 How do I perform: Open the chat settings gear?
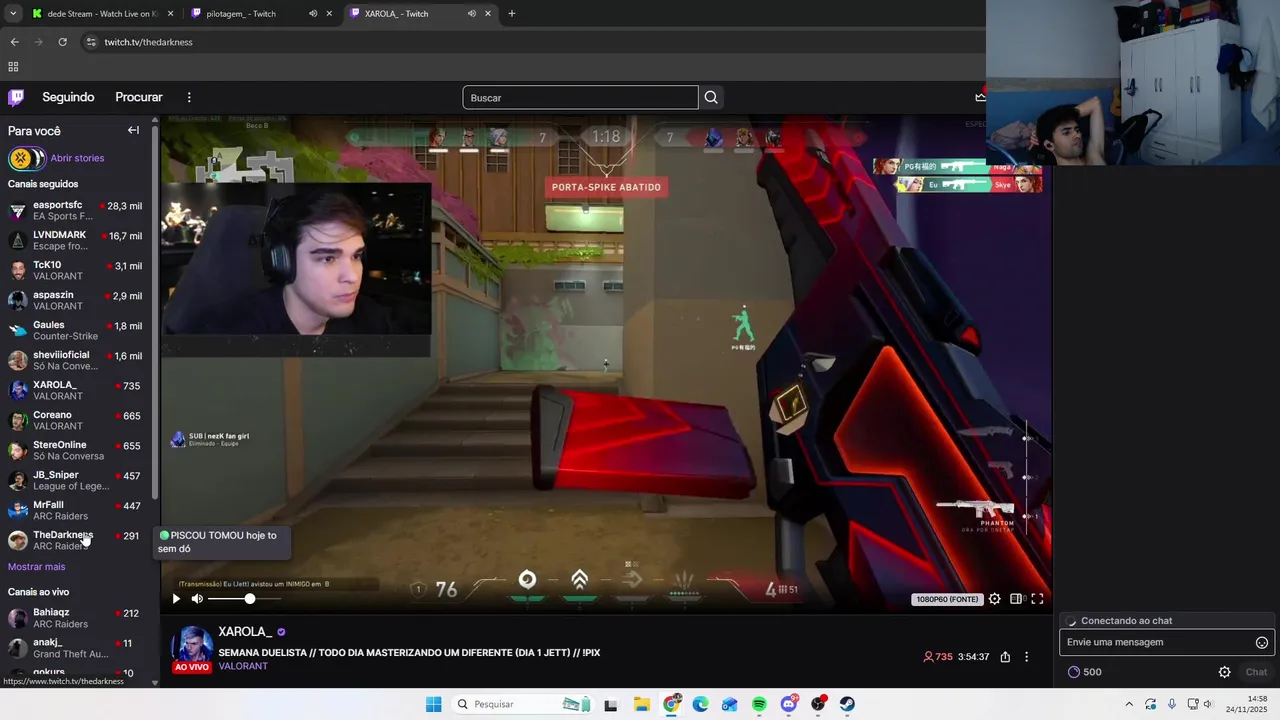pos(1224,672)
